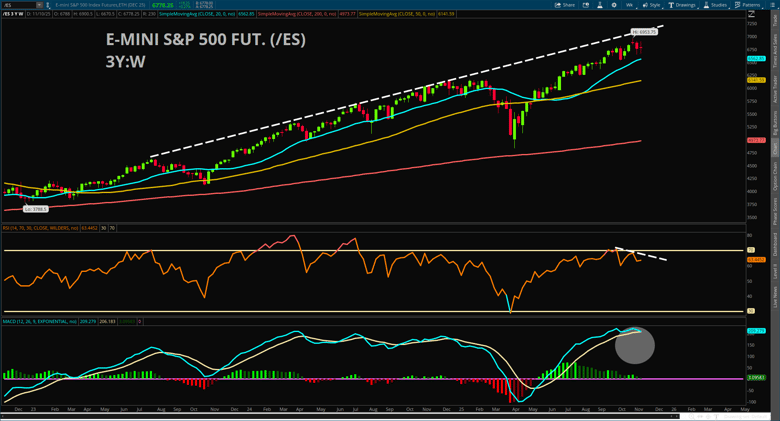Open the Times And Sales sidebar tab
The width and height of the screenshot is (780, 421).
point(775,51)
